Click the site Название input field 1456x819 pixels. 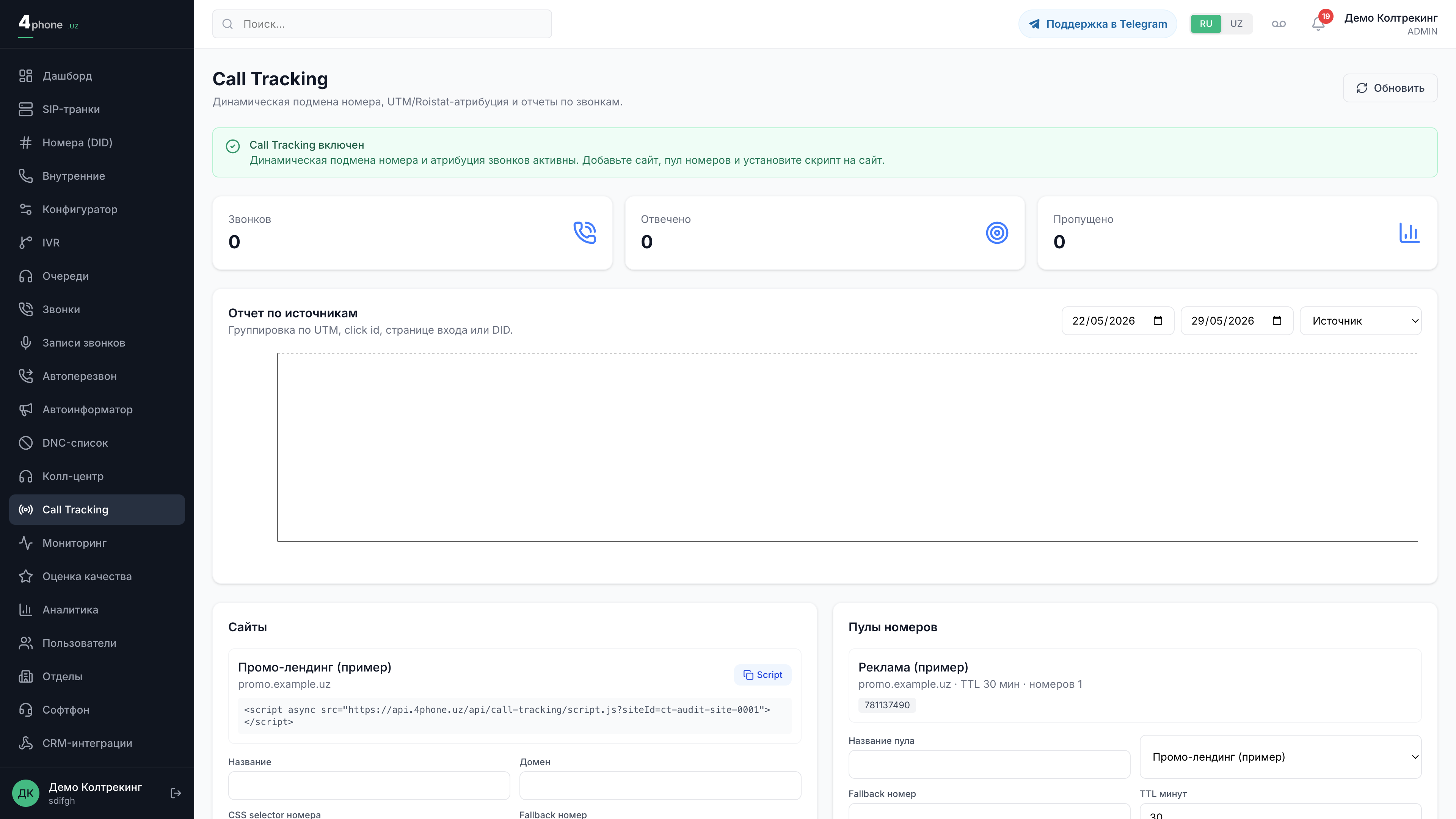[x=369, y=785]
